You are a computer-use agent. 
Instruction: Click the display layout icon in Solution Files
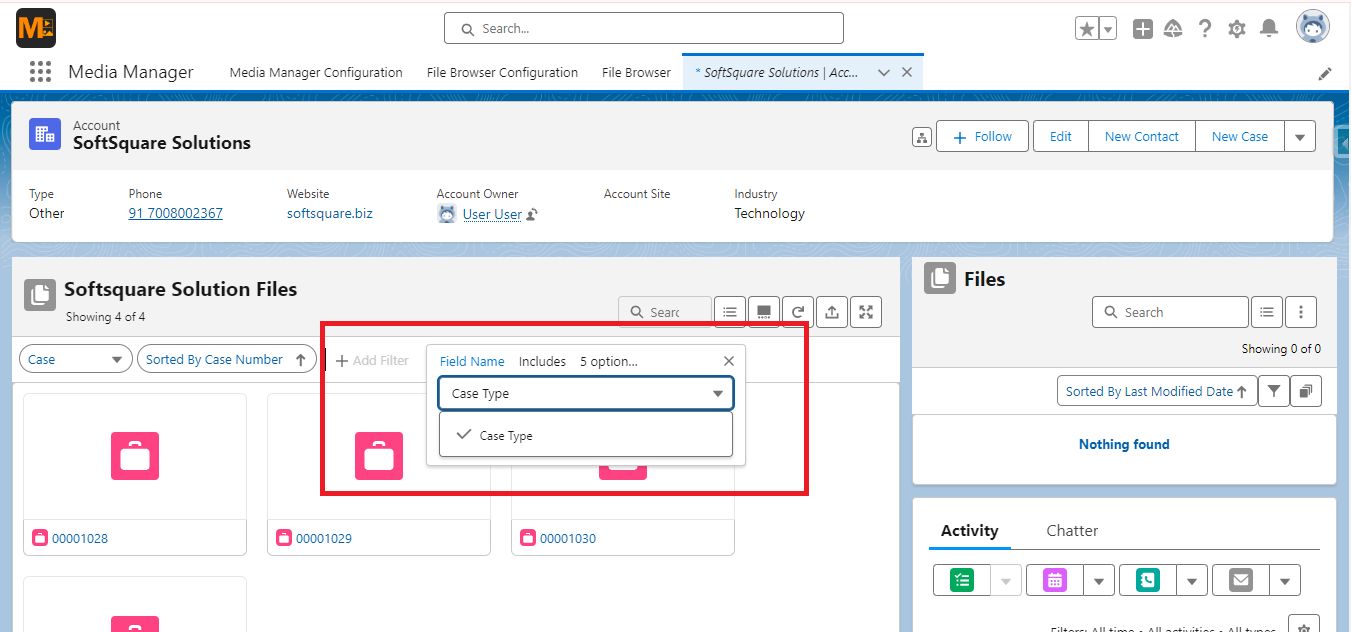click(764, 312)
